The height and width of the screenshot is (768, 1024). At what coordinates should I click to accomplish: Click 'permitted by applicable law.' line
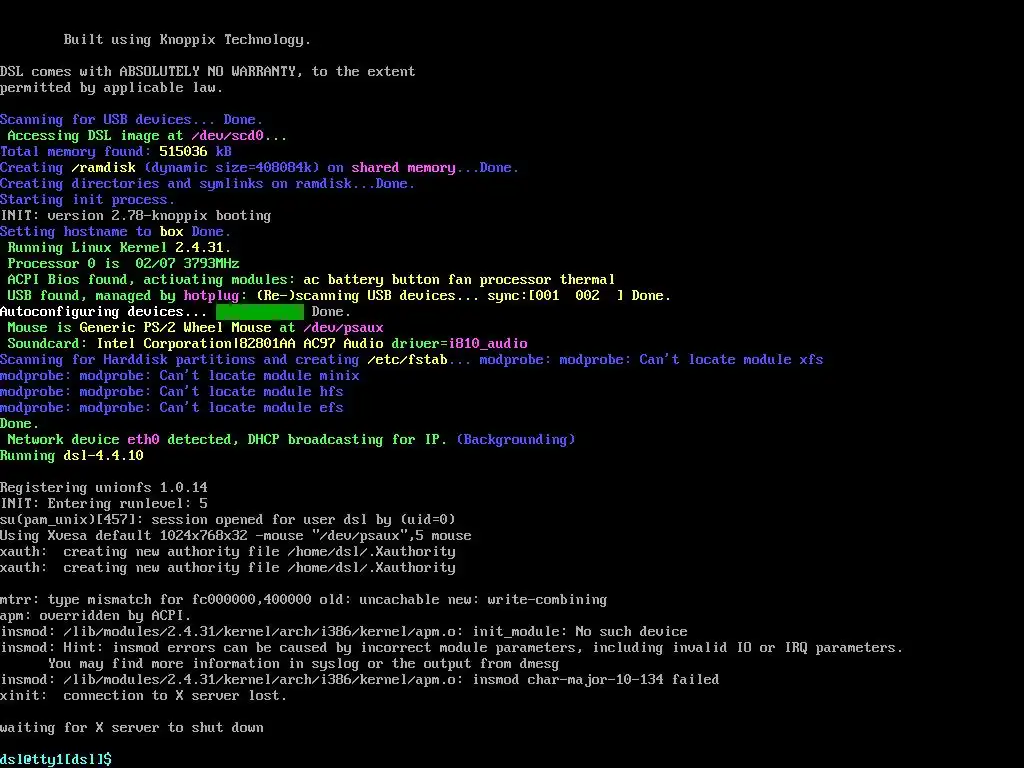[x=112, y=88]
